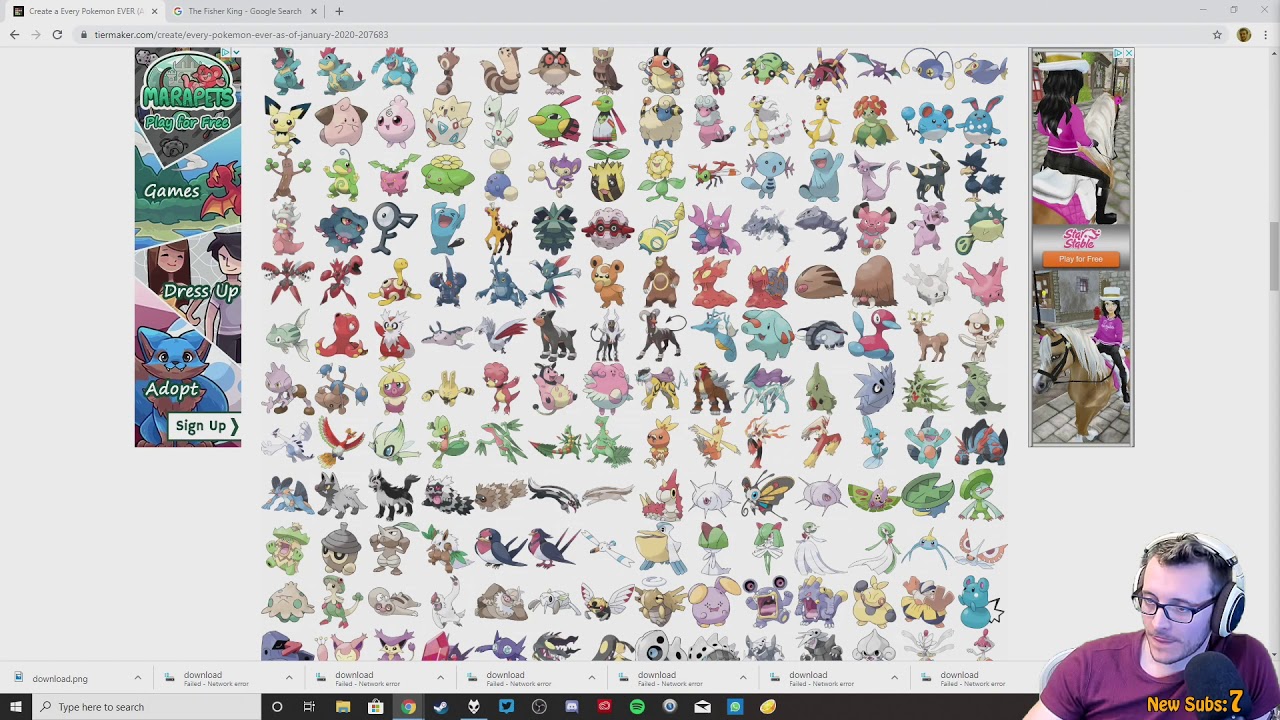Click the Marapets Sign Up button
The image size is (1280, 720).
pyautogui.click(x=206, y=426)
